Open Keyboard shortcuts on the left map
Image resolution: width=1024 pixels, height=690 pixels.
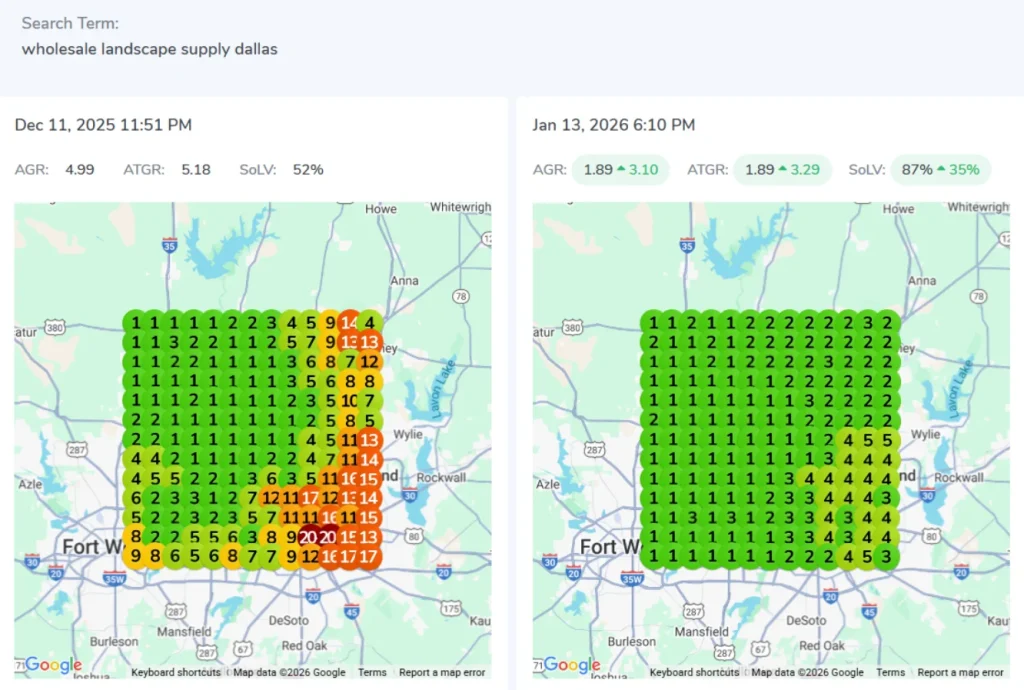pos(176,673)
